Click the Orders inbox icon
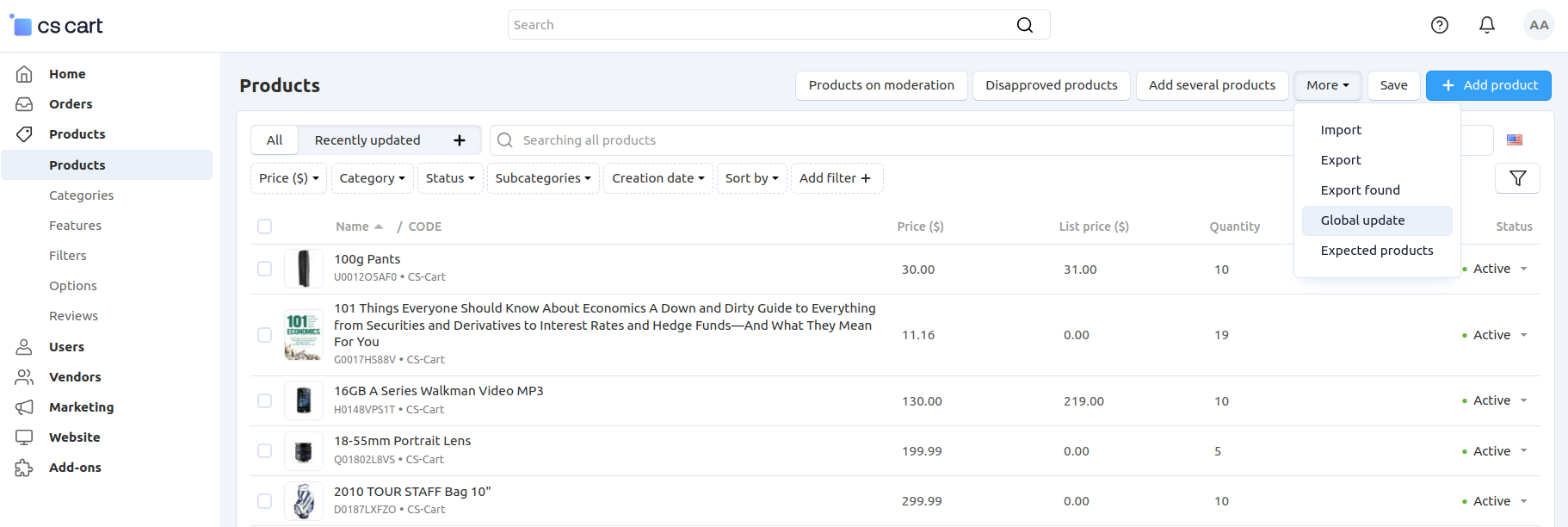The image size is (1568, 527). pyautogui.click(x=24, y=104)
